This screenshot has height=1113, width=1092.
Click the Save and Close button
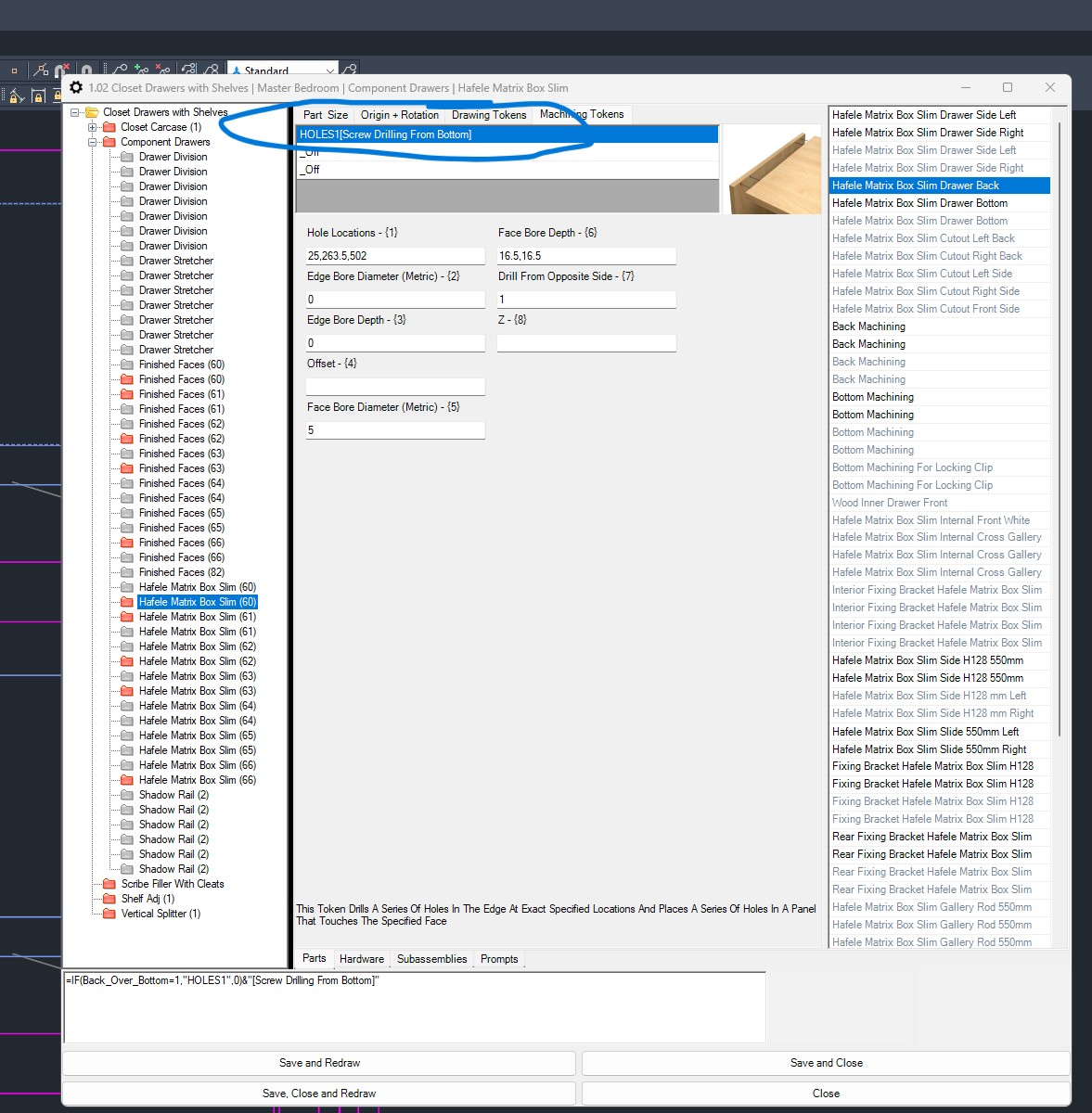pyautogui.click(x=826, y=1063)
